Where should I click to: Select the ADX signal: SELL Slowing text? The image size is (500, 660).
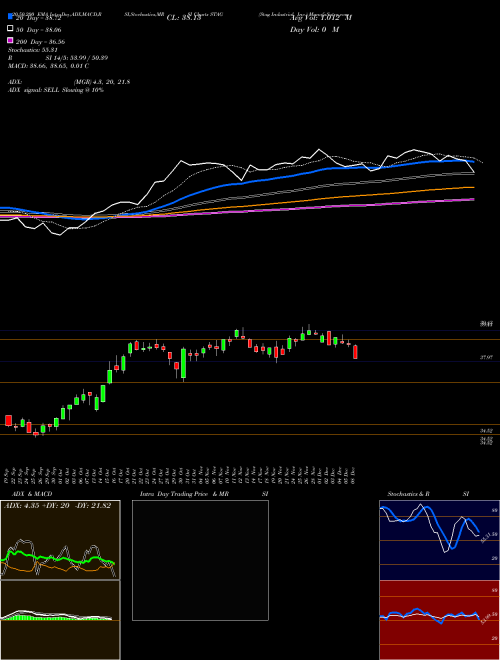[x=56, y=90]
